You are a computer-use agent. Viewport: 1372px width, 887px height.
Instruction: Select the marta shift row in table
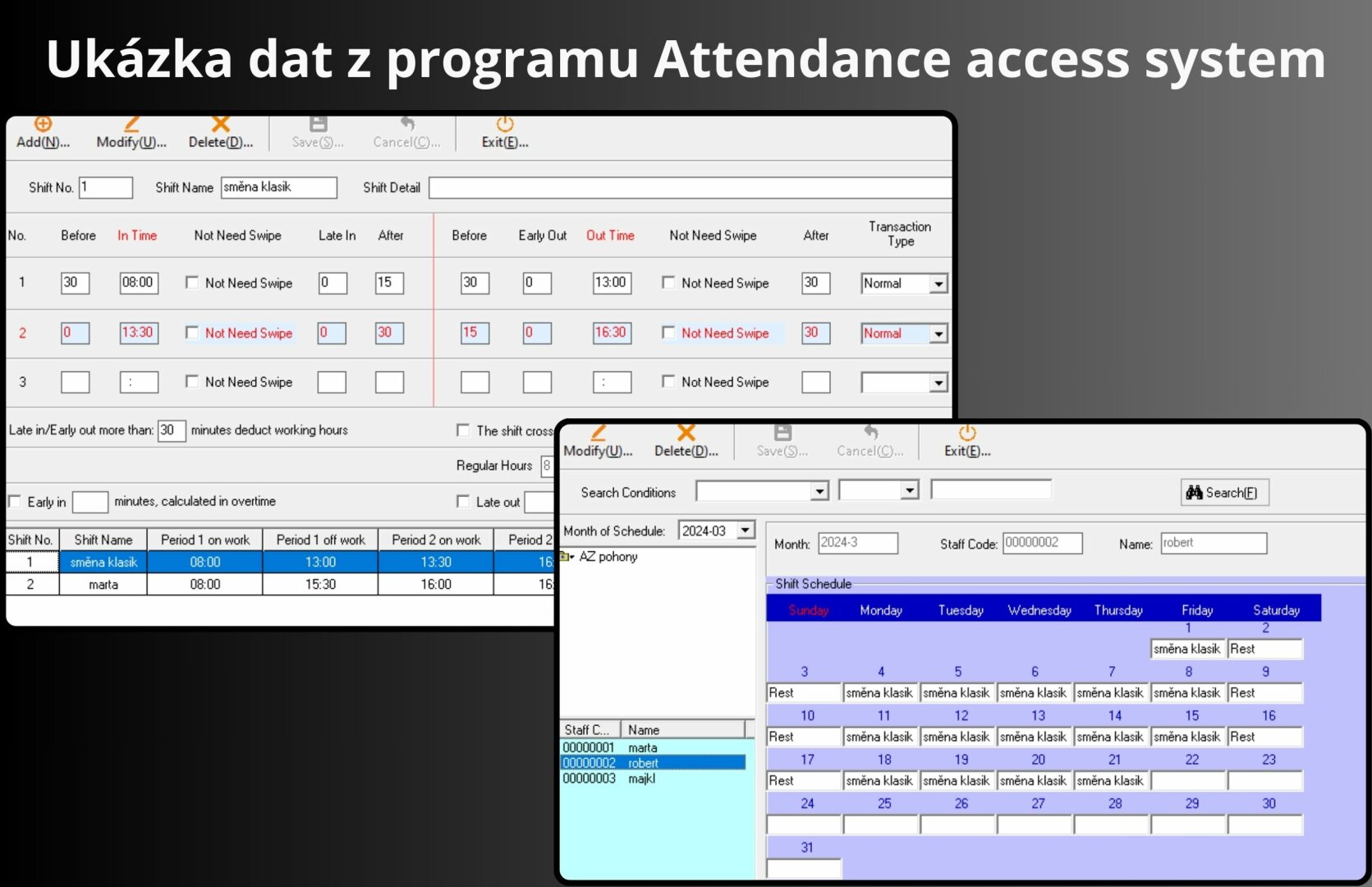[103, 585]
